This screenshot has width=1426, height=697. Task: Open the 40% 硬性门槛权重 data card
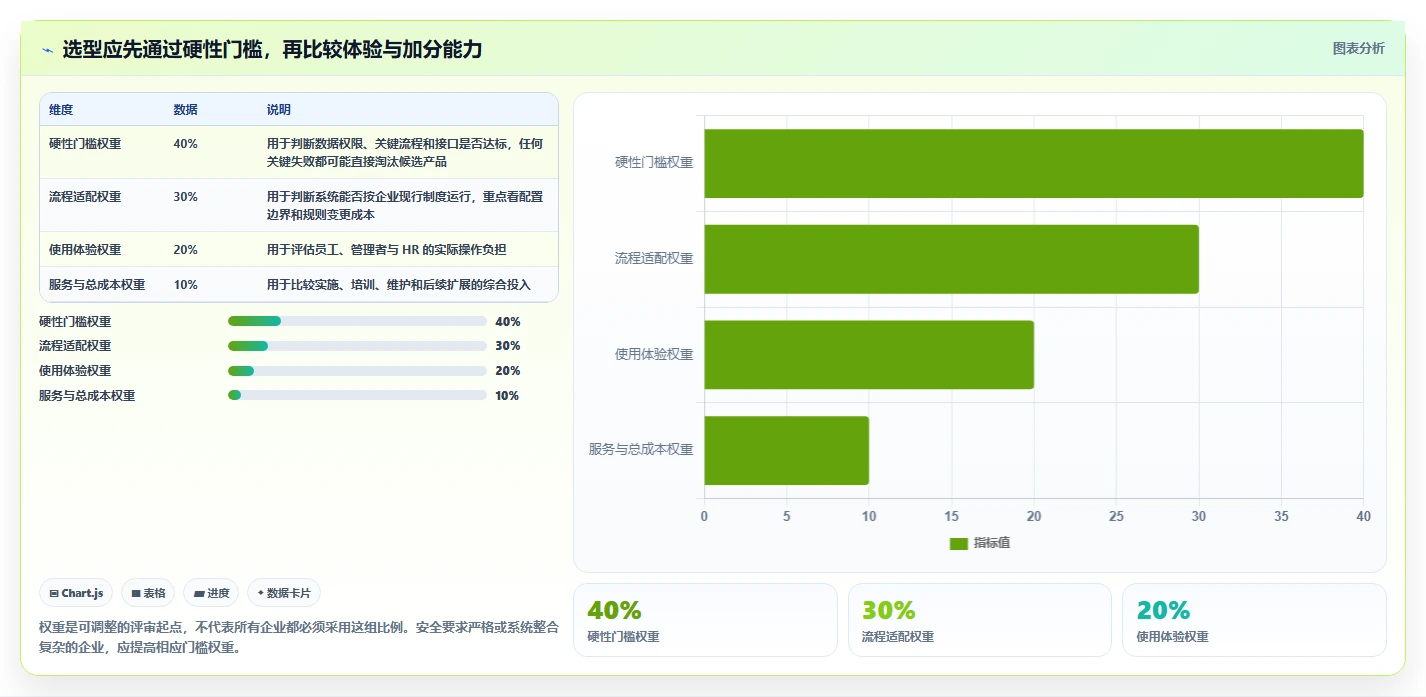[705, 620]
